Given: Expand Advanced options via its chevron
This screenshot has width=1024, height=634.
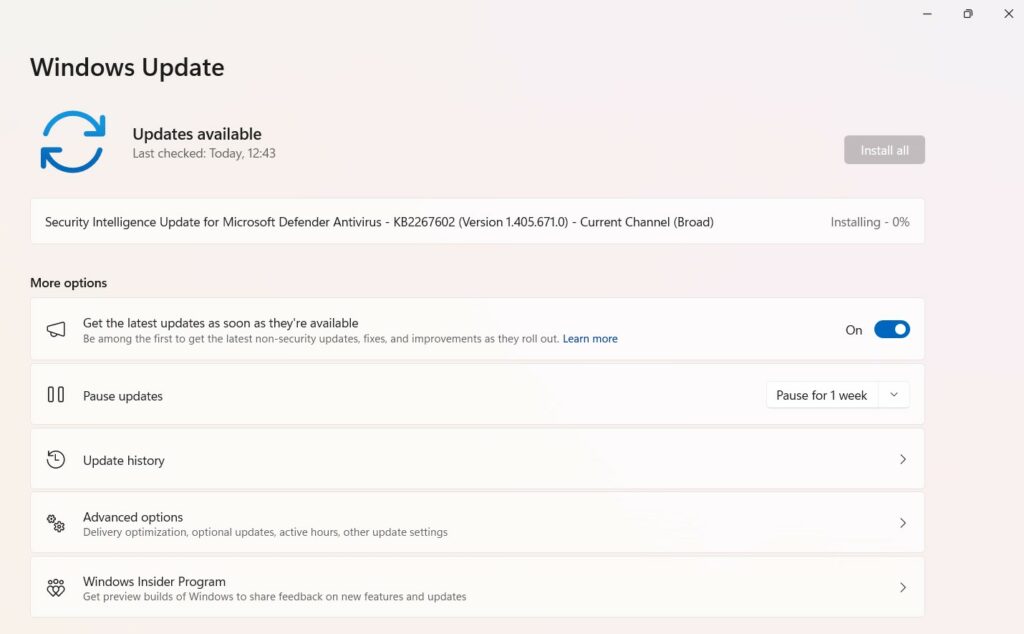Looking at the screenshot, I should [903, 522].
